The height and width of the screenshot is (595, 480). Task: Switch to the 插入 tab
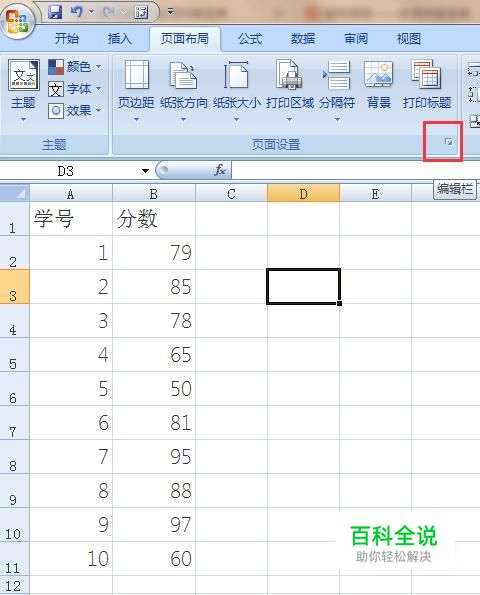[119, 39]
